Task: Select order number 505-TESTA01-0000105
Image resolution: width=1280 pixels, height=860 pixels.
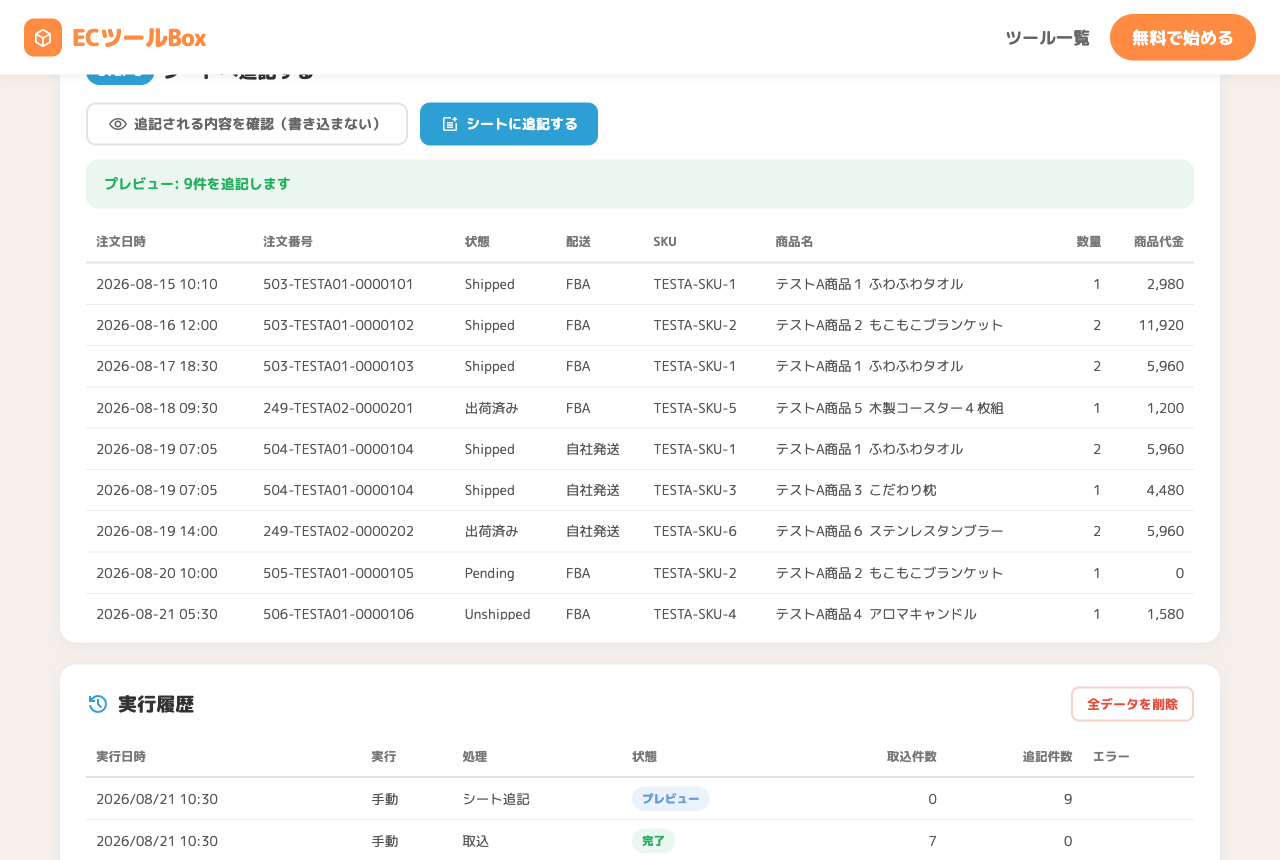Action: coord(338,573)
